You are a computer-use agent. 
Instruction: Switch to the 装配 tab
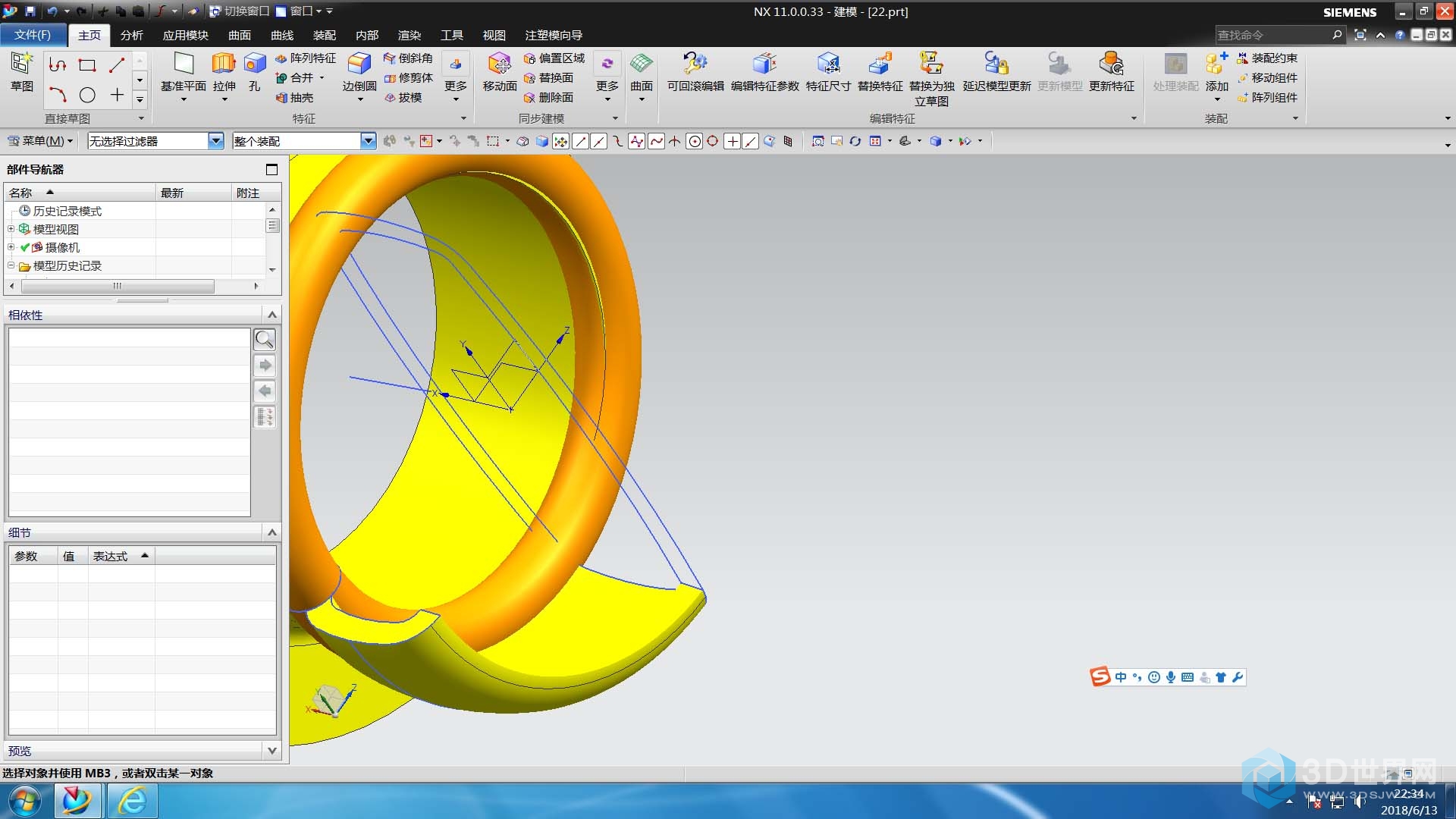pyautogui.click(x=325, y=35)
